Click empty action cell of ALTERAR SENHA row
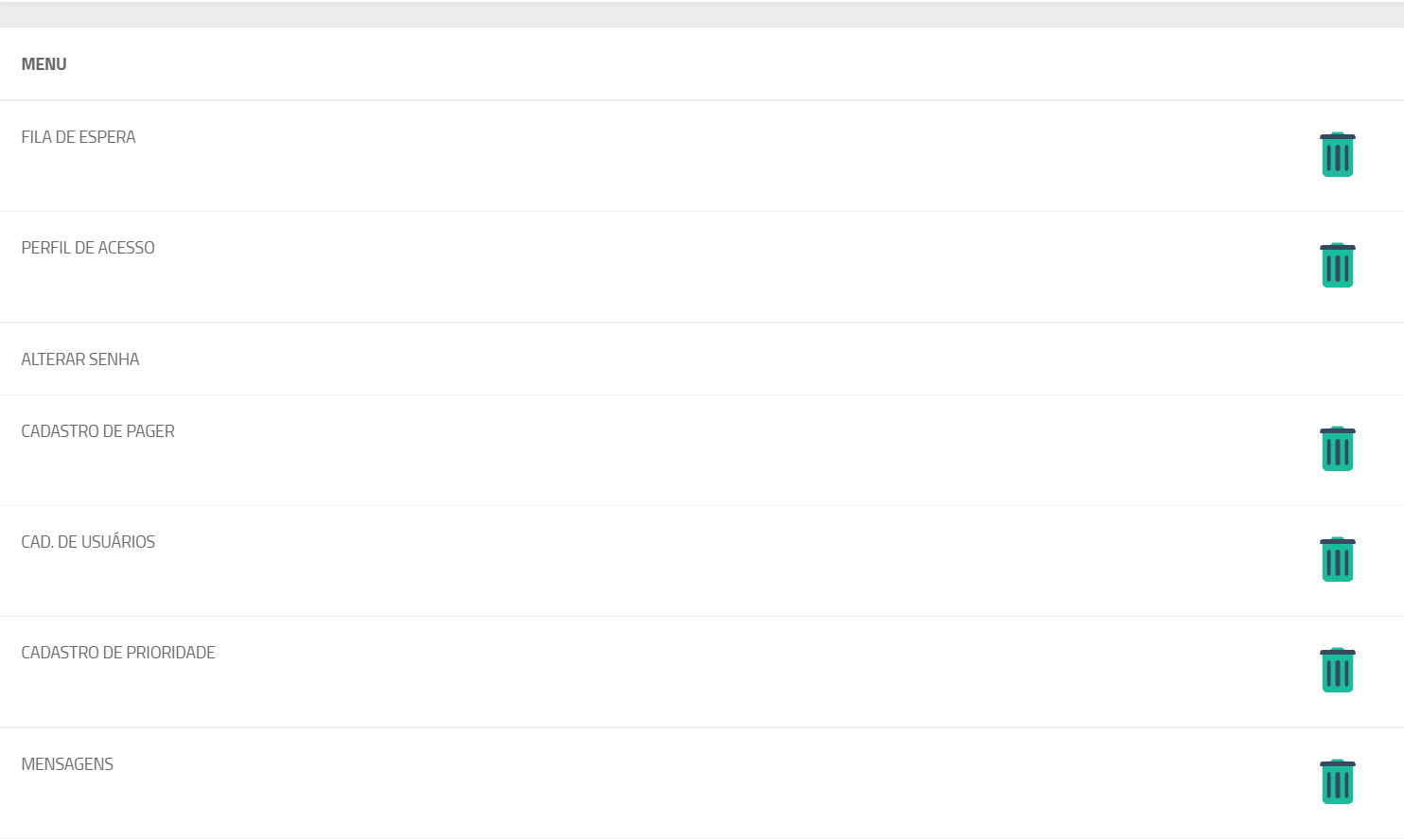Screen dimensions: 1404x840 (x=1337, y=359)
